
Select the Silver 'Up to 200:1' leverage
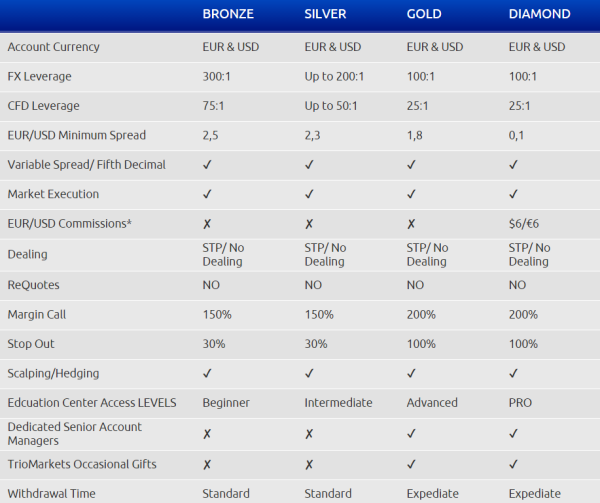(x=334, y=77)
